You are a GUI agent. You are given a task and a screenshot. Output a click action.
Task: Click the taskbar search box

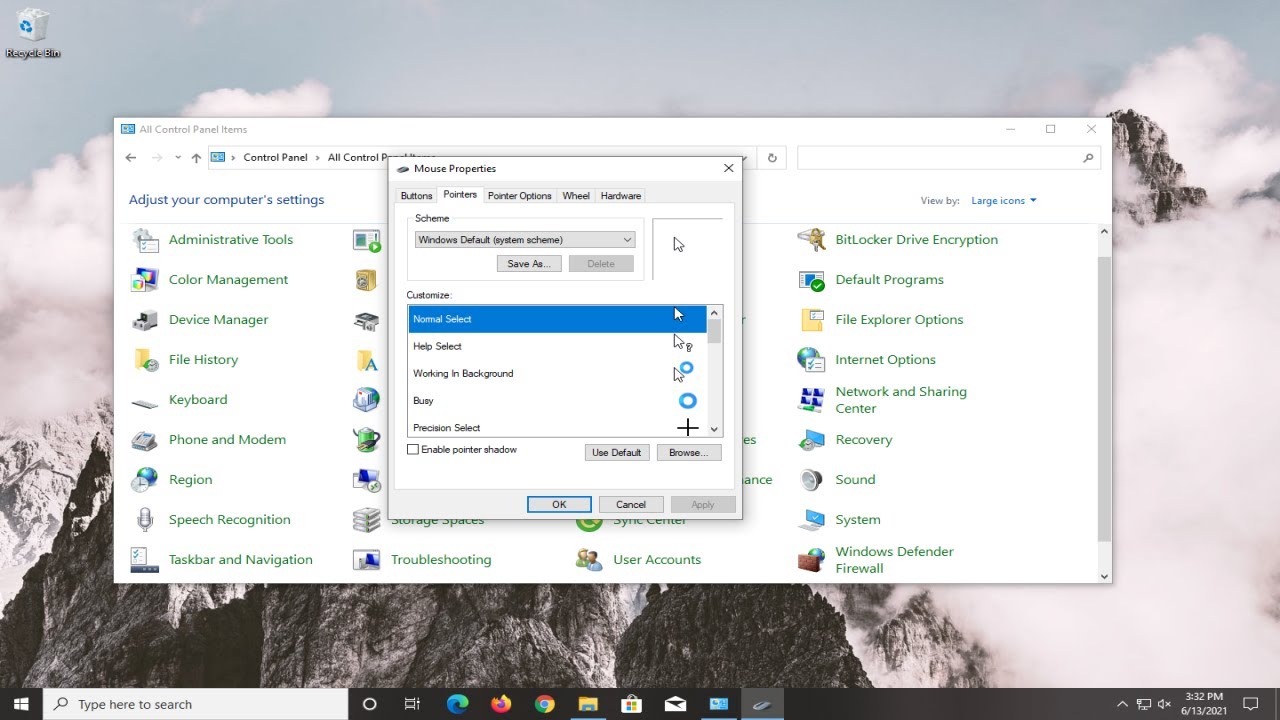195,704
